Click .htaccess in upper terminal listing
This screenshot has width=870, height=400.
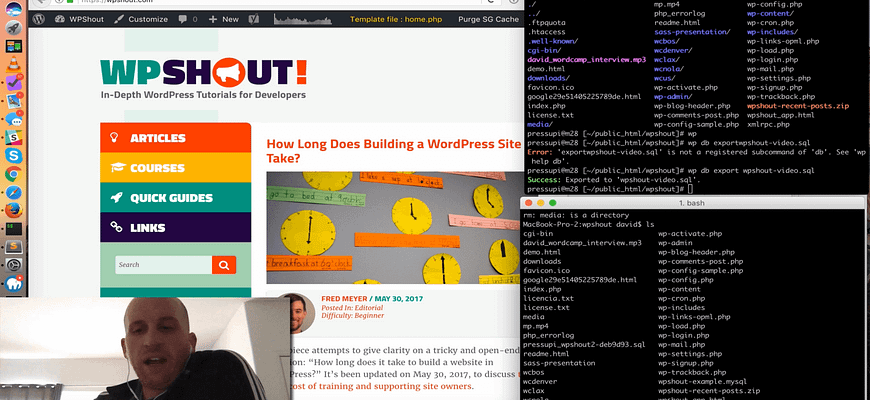pyautogui.click(x=547, y=32)
